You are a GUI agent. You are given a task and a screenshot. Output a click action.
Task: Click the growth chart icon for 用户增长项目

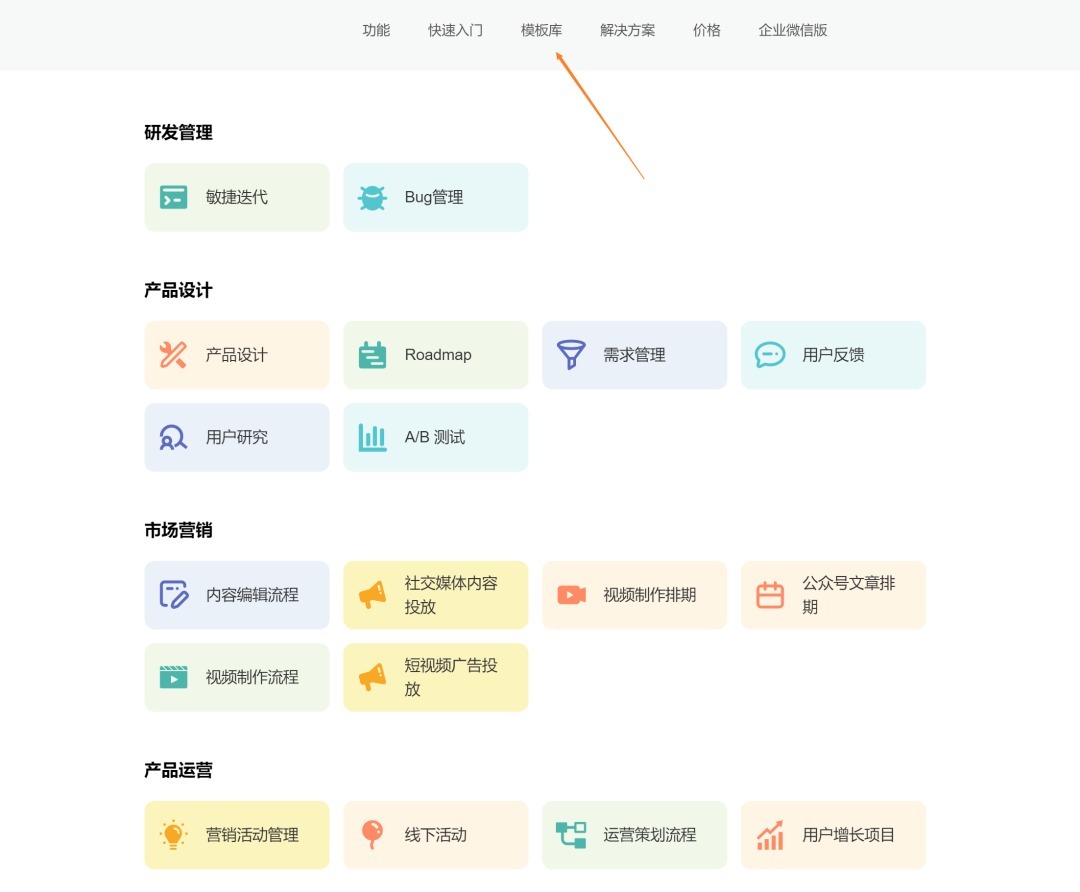point(770,835)
